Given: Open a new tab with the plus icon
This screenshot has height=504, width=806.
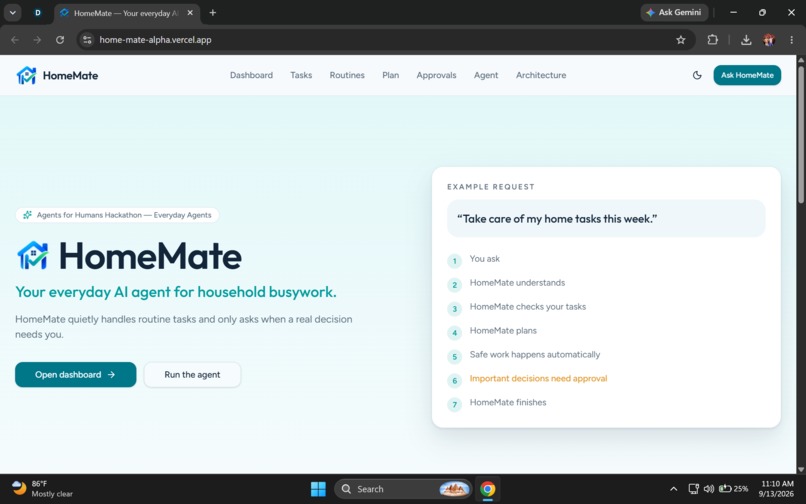Looking at the screenshot, I should click(213, 13).
